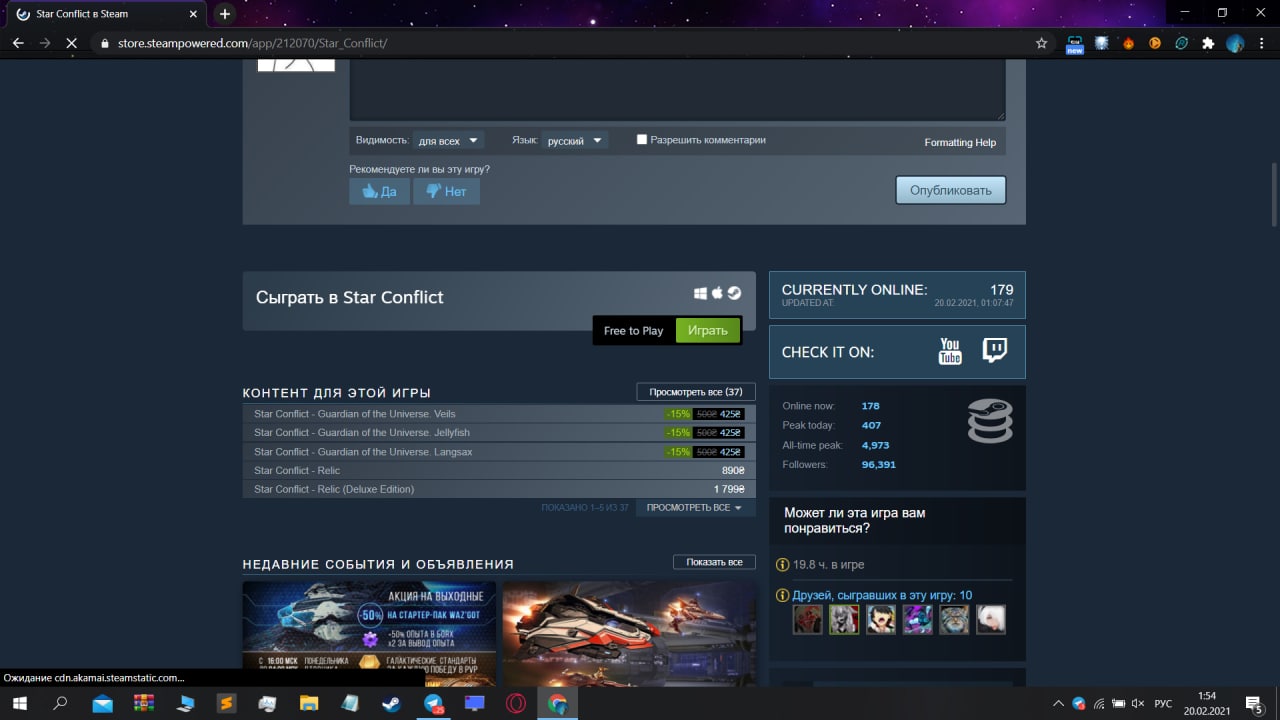Click the extension icon with the 'new' badge
The height and width of the screenshot is (720, 1280).
click(x=1075, y=44)
